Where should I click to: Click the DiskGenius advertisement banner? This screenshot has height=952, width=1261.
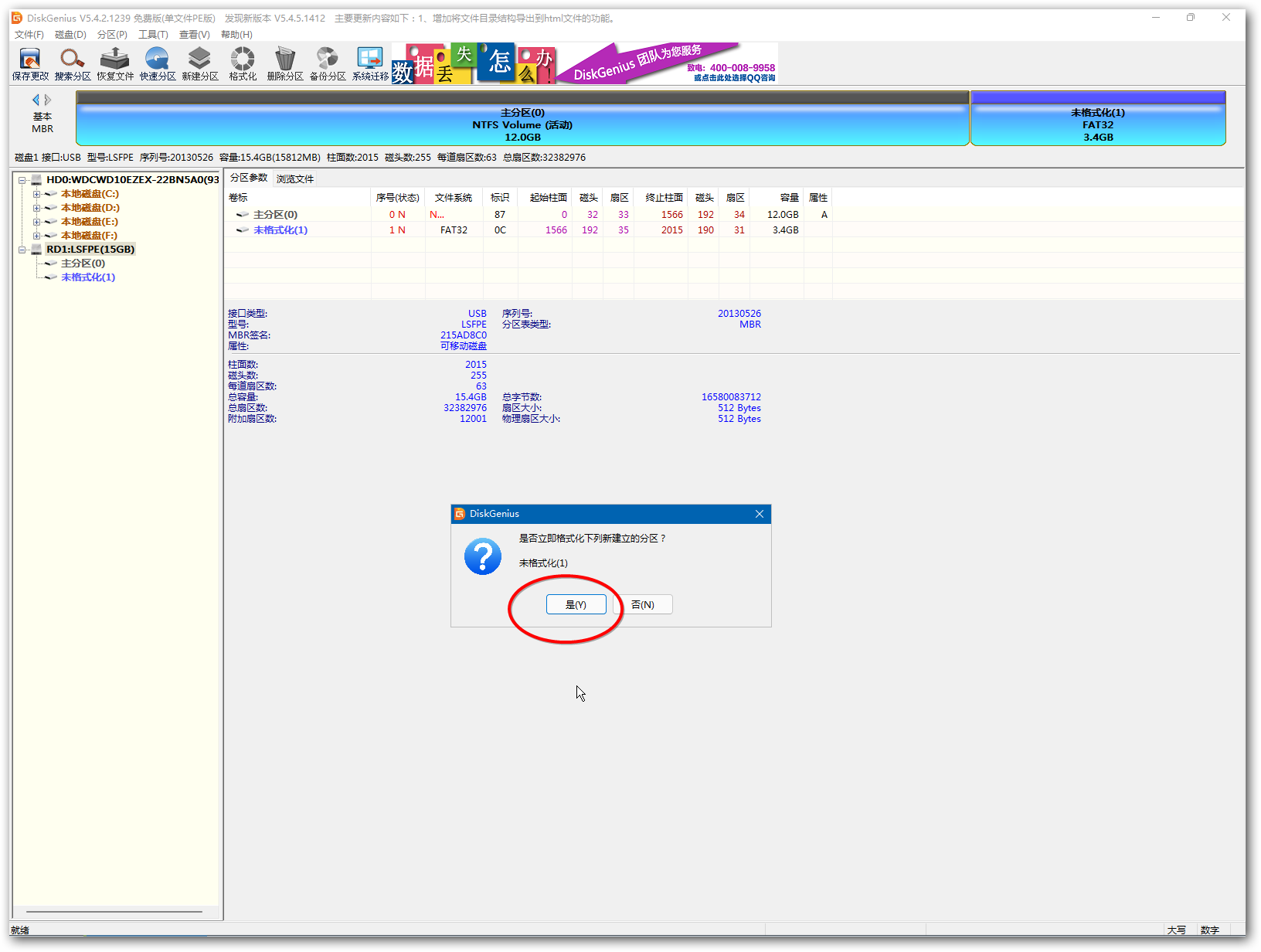585,63
